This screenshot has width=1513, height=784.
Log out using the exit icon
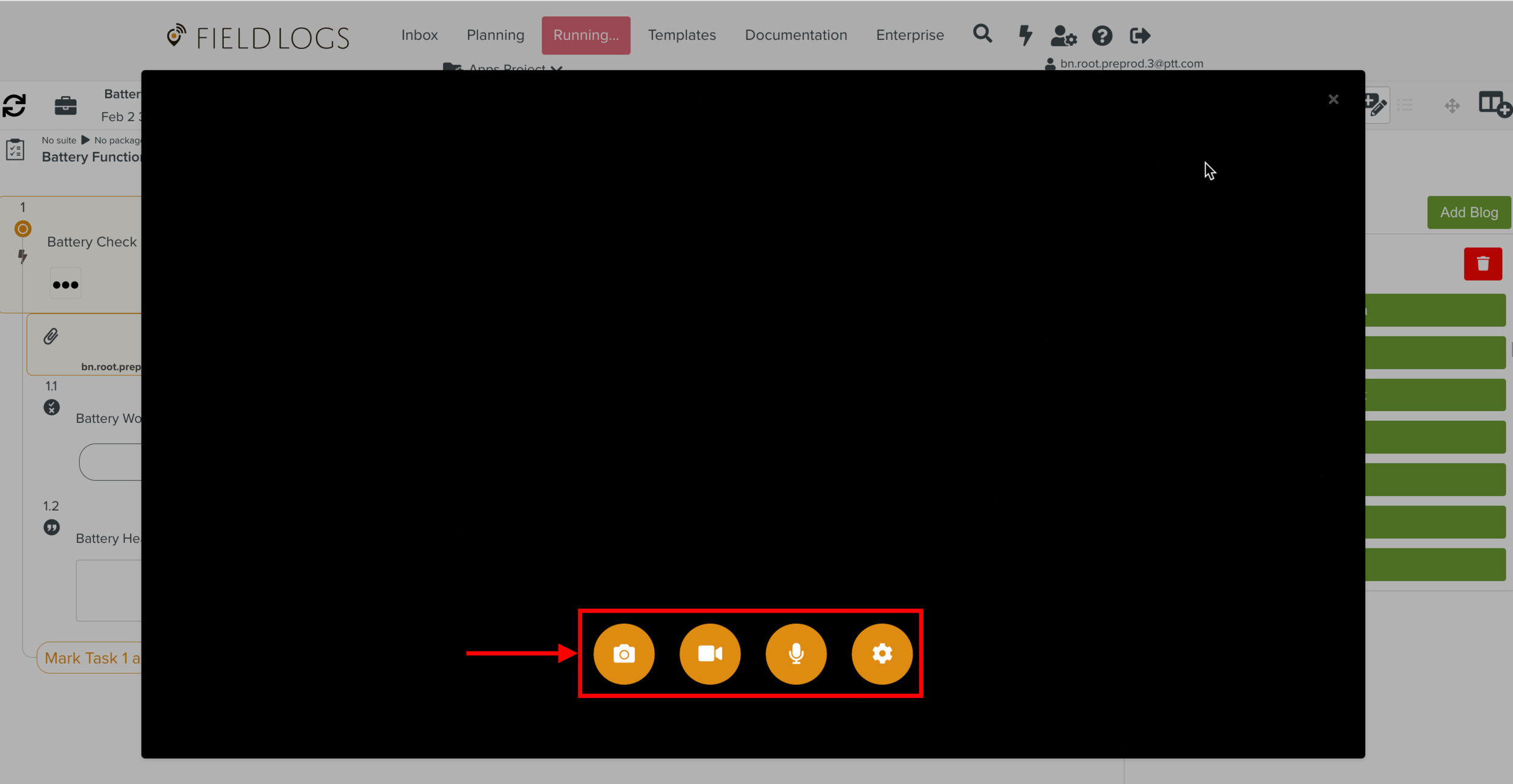point(1140,36)
